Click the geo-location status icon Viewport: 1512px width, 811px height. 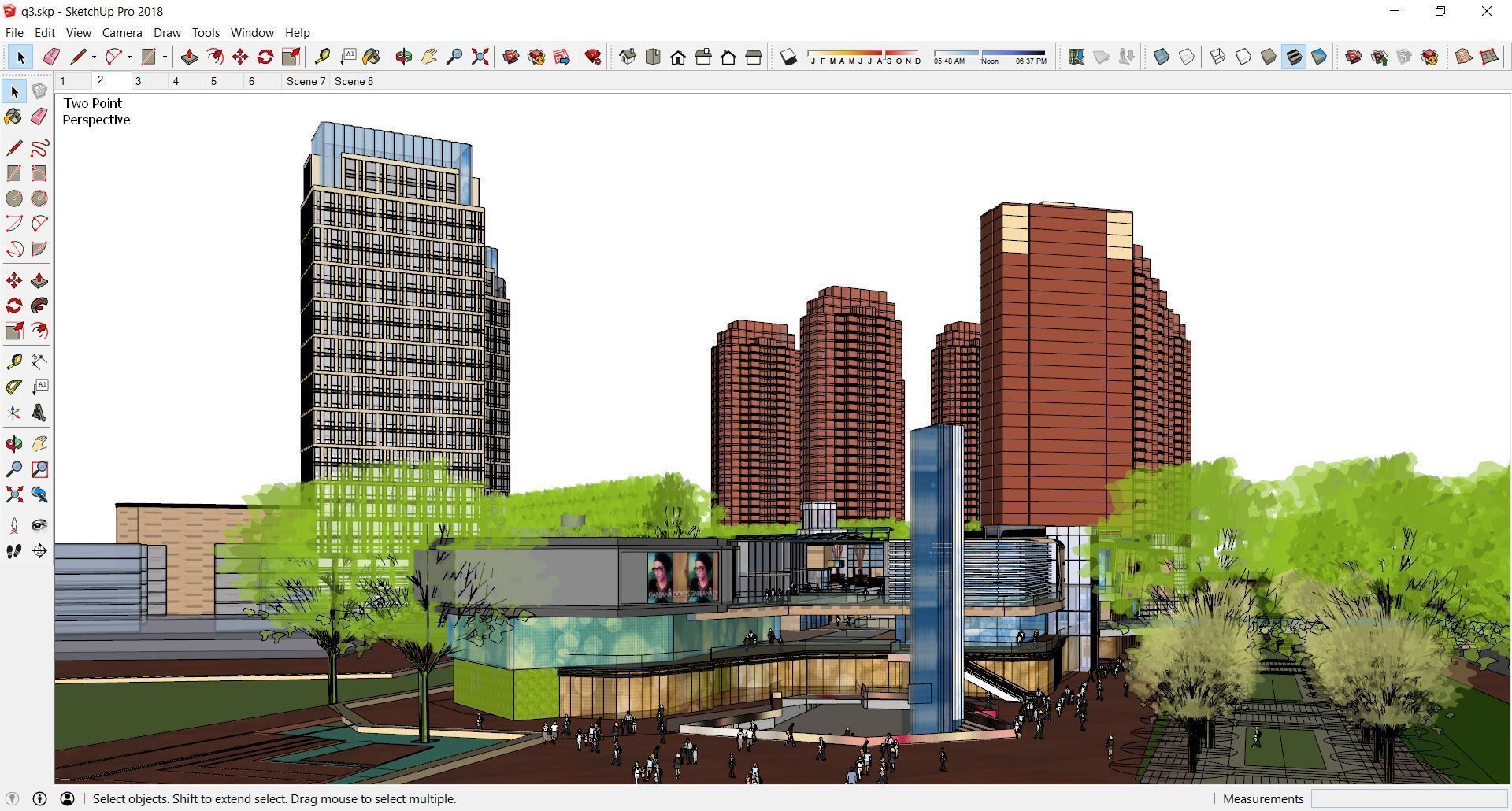pyautogui.click(x=12, y=798)
